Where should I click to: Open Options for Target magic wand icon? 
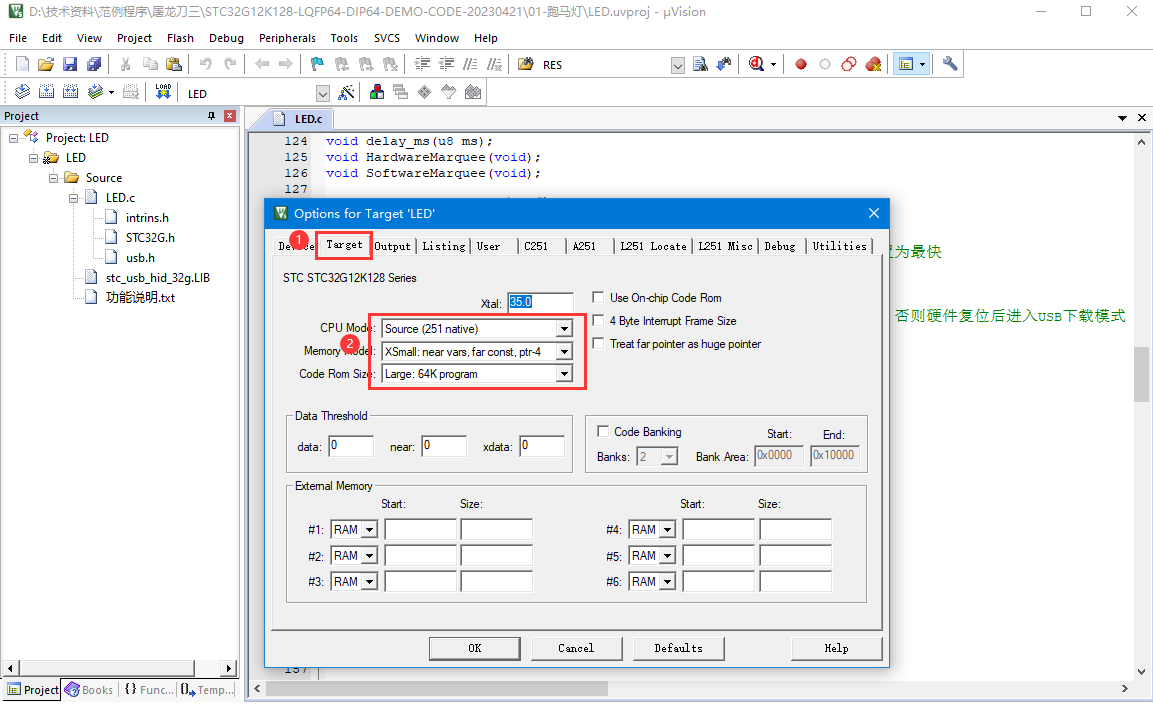click(x=346, y=92)
